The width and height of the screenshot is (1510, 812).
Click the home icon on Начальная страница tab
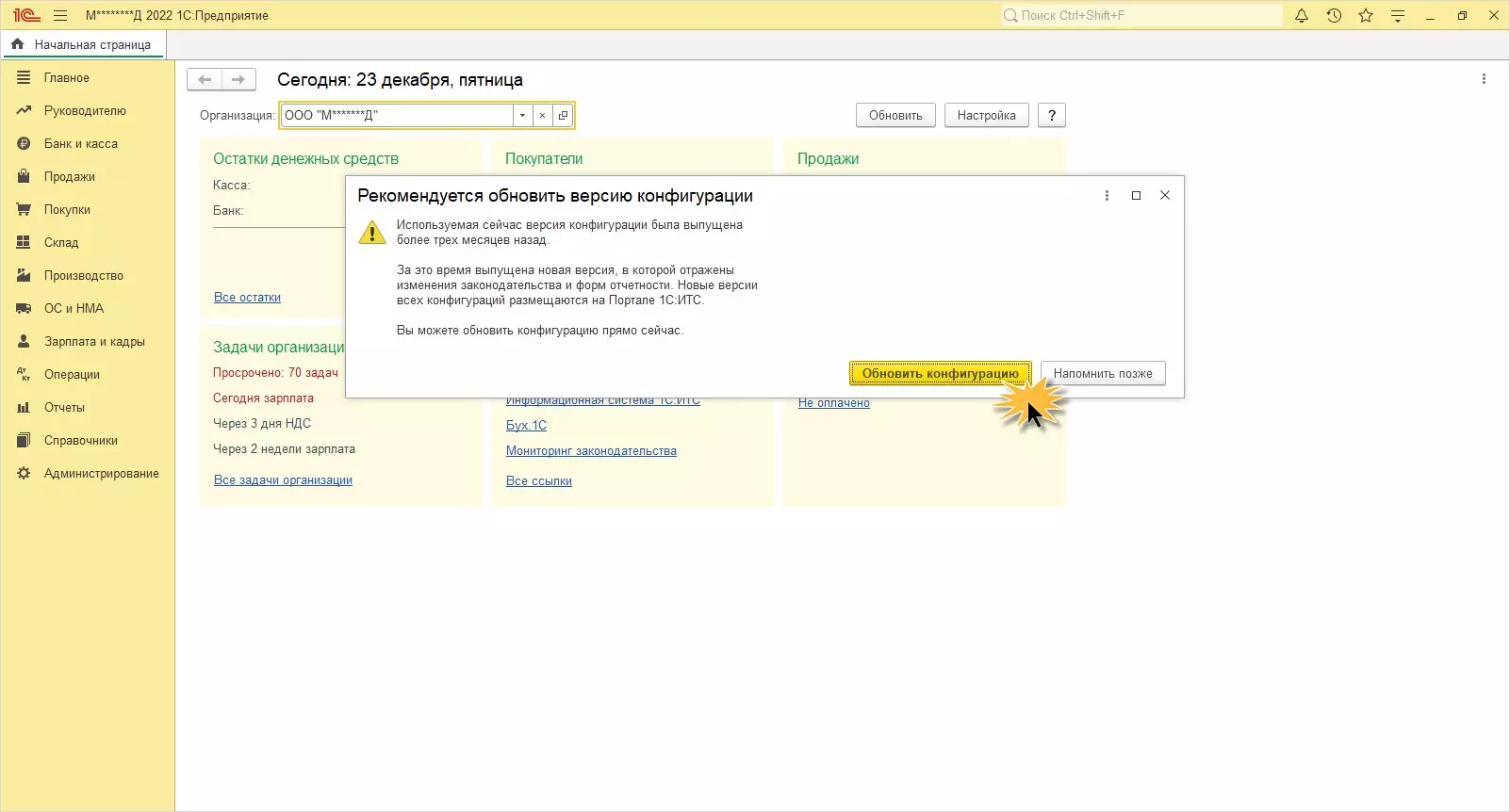coord(17,43)
